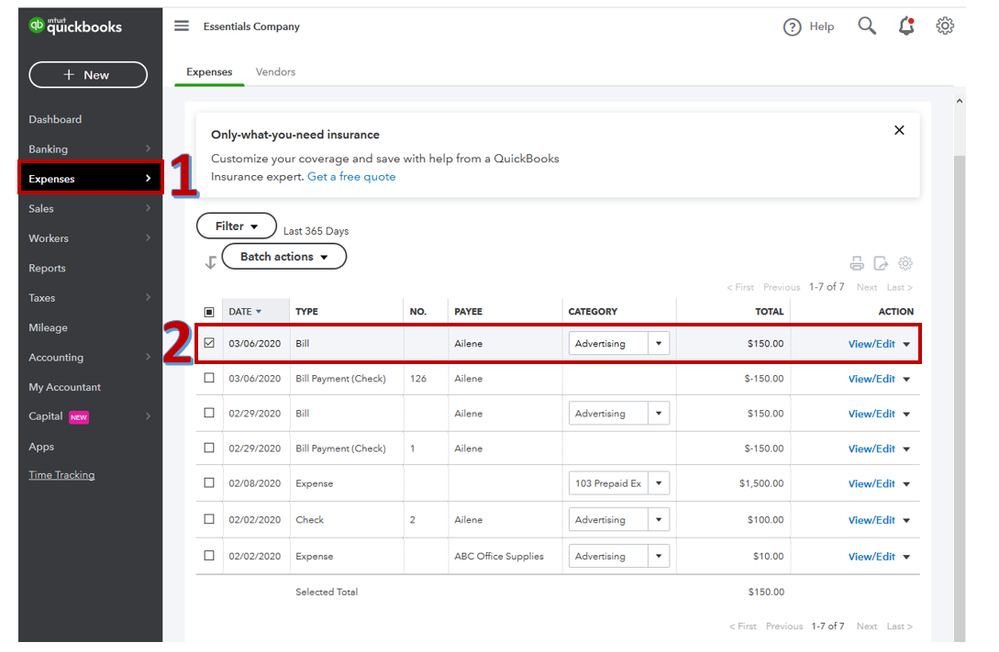Click the Selected Total label
This screenshot has height=652, width=999.
pyautogui.click(x=326, y=592)
